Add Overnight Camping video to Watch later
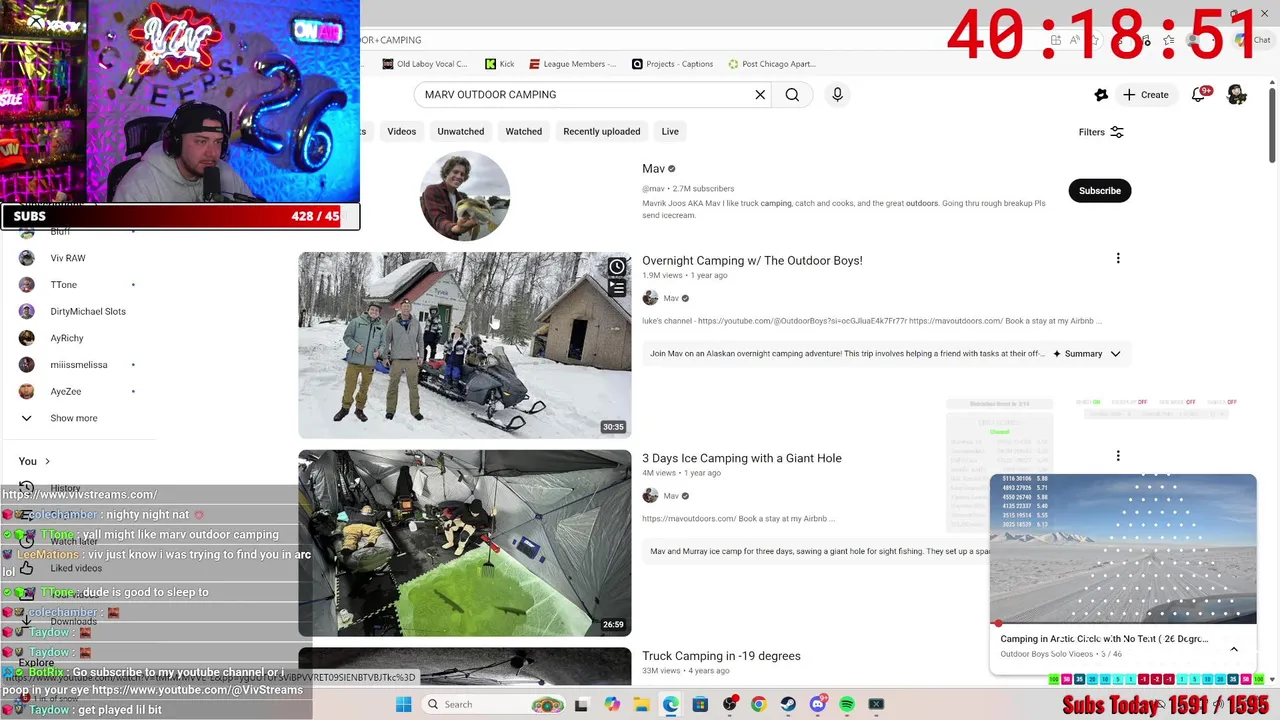This screenshot has width=1280, height=720. point(617,267)
